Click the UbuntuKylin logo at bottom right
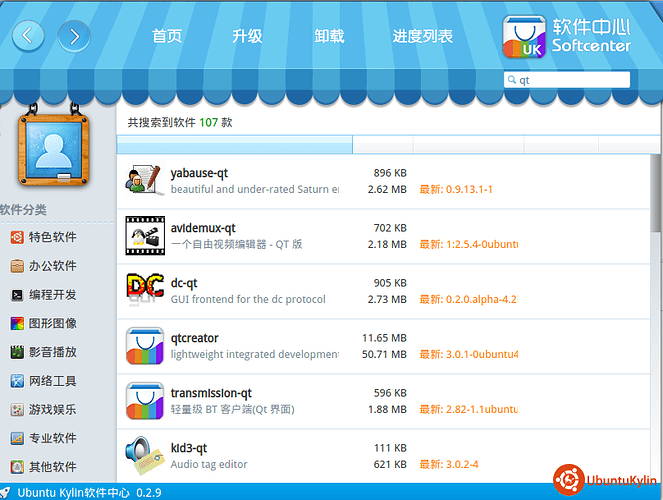Screen dimensions: 663x500 [x=605, y=480]
